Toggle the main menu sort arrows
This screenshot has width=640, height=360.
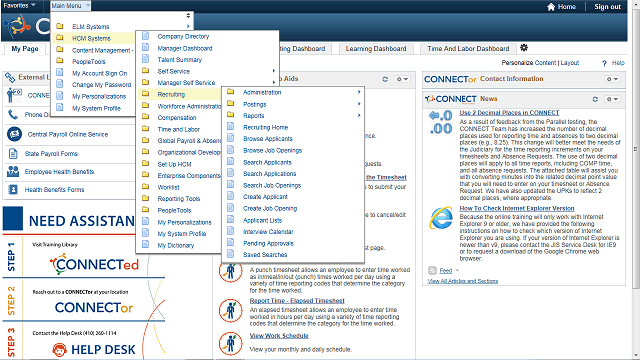[188, 16]
